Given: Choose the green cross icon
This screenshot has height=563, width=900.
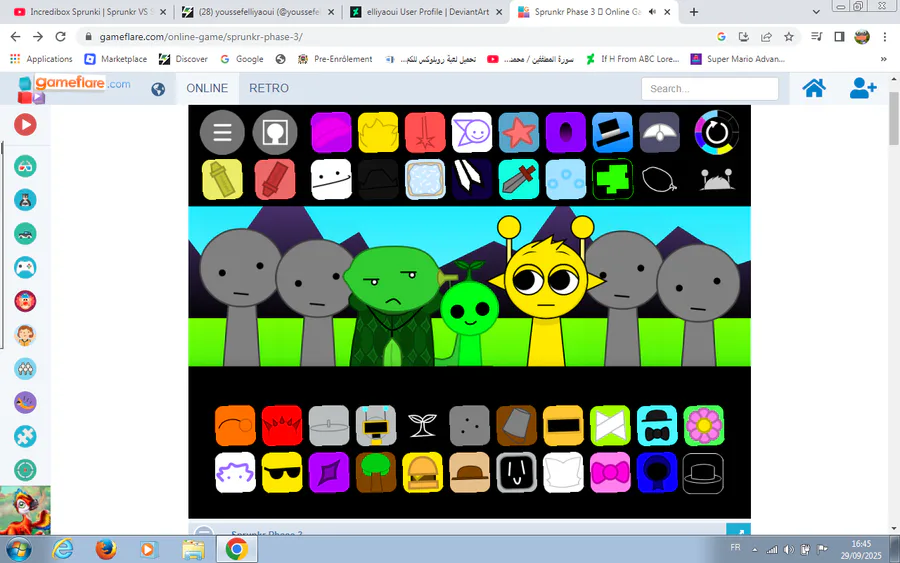Looking at the screenshot, I should 612,180.
